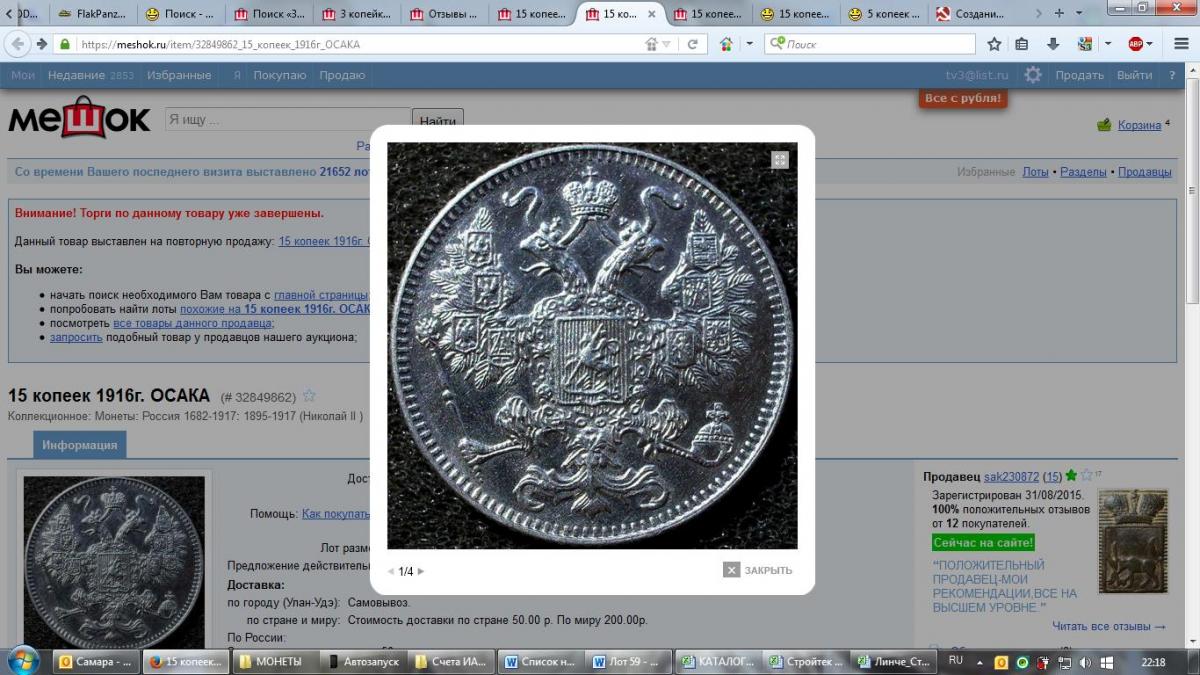This screenshot has width=1200, height=675.
Task: Expand the coin photo to fullscreen
Action: (x=780, y=160)
